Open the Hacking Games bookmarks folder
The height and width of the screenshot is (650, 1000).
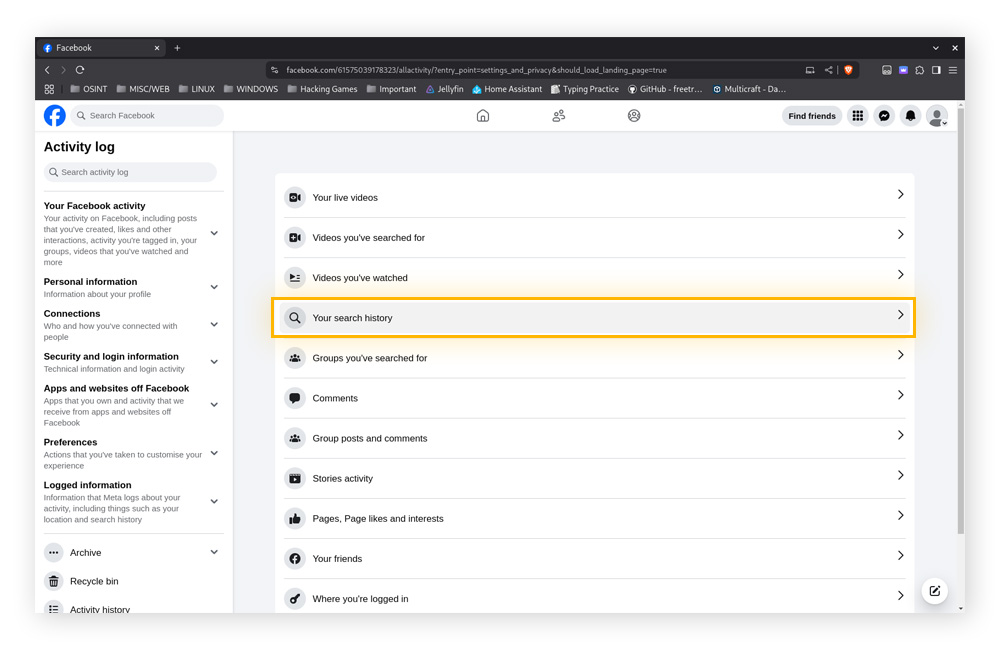322,89
